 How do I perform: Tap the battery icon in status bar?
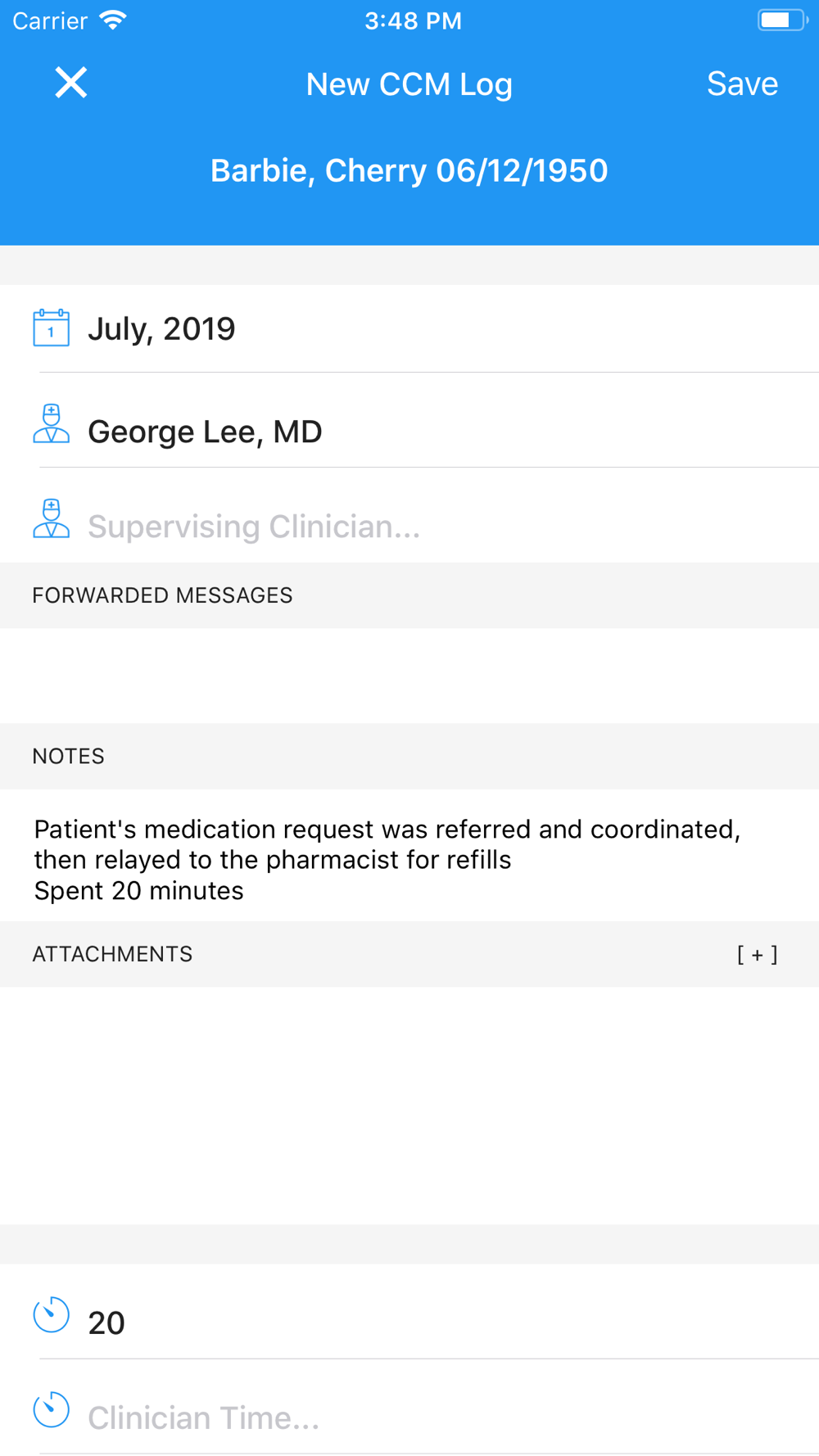781,20
